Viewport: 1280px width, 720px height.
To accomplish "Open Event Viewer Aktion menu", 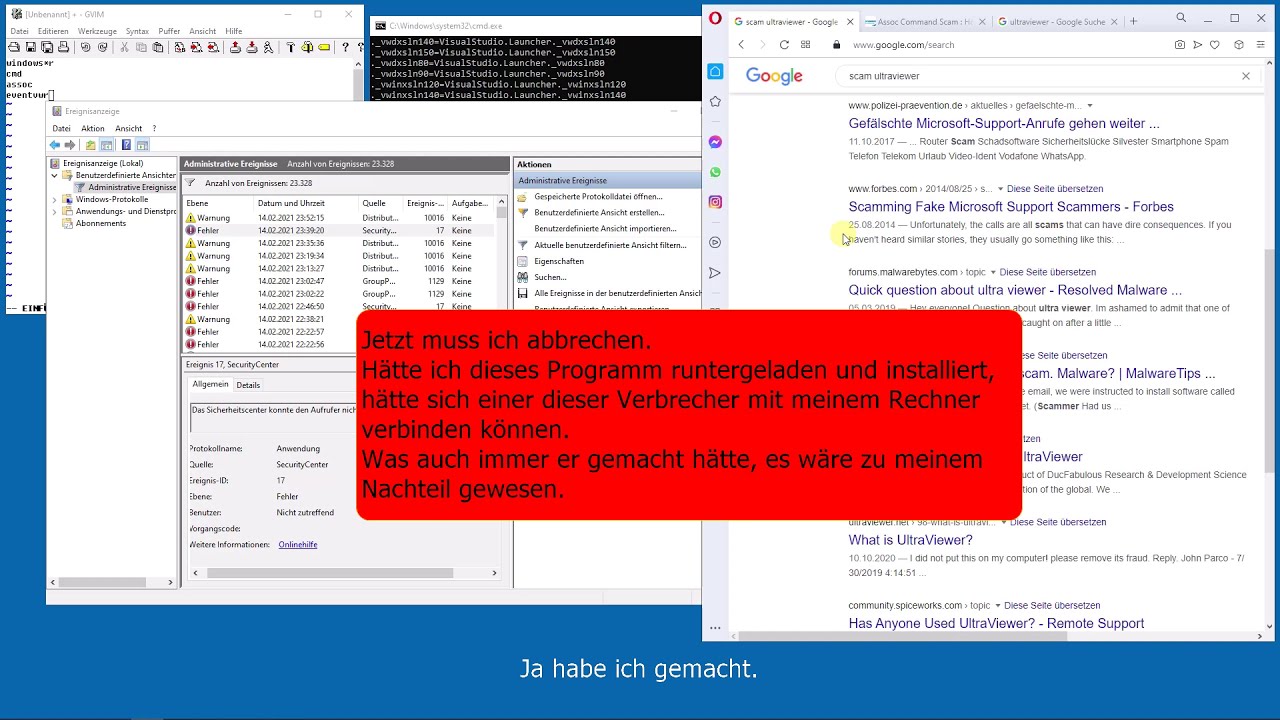I will 92,129.
